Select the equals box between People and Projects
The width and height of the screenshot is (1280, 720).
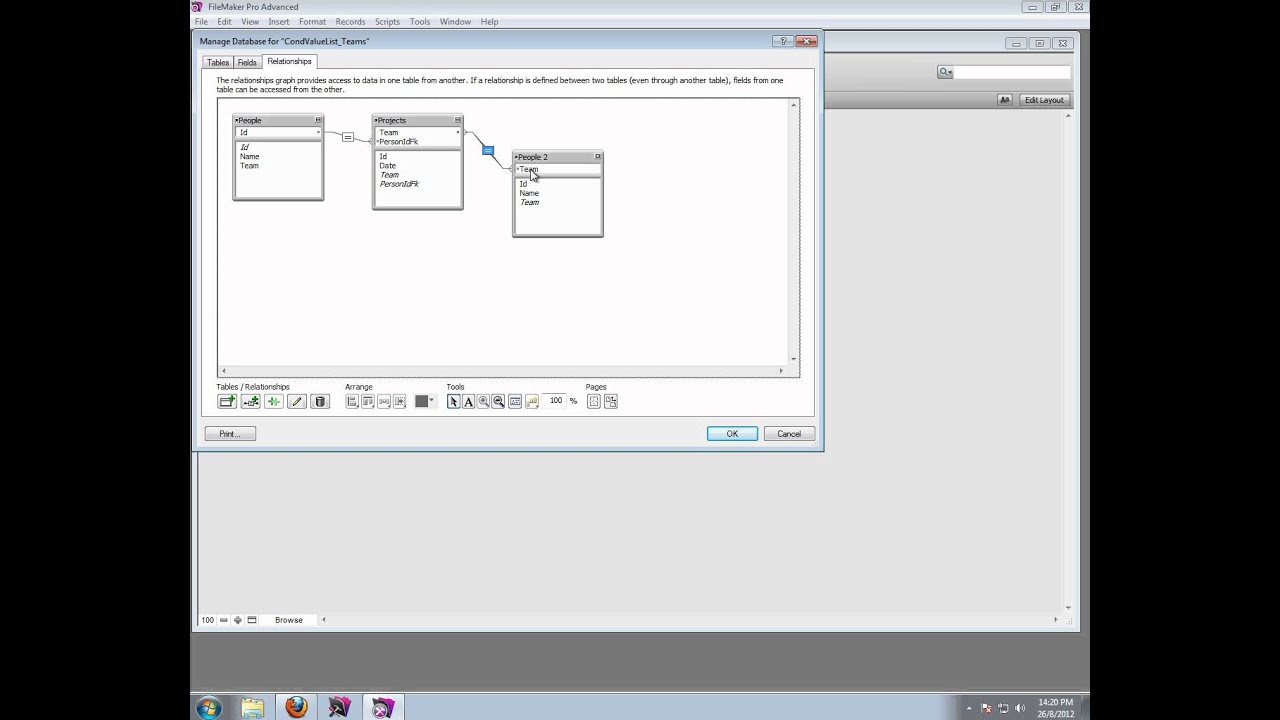(347, 137)
